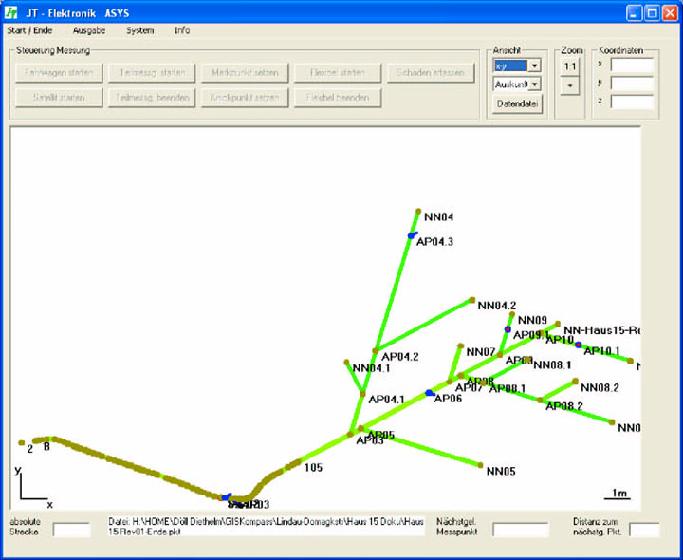Click the blue marker at AP04.3
683x560 pixels.
[411, 235]
